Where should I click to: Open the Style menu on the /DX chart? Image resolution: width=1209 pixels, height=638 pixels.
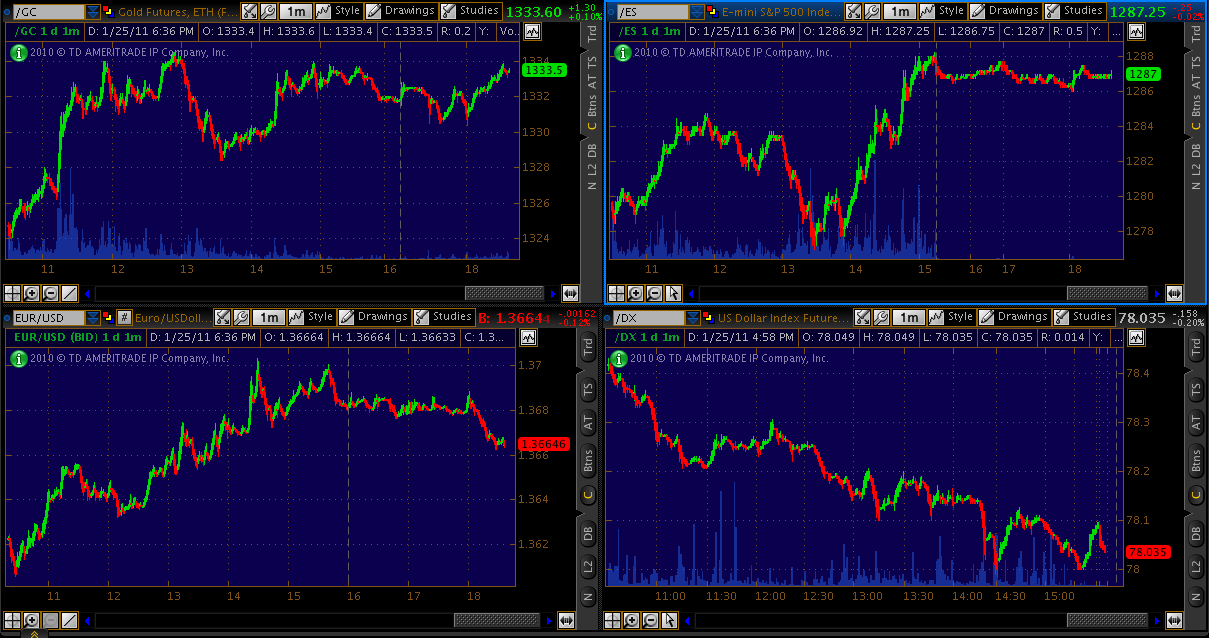tap(951, 317)
